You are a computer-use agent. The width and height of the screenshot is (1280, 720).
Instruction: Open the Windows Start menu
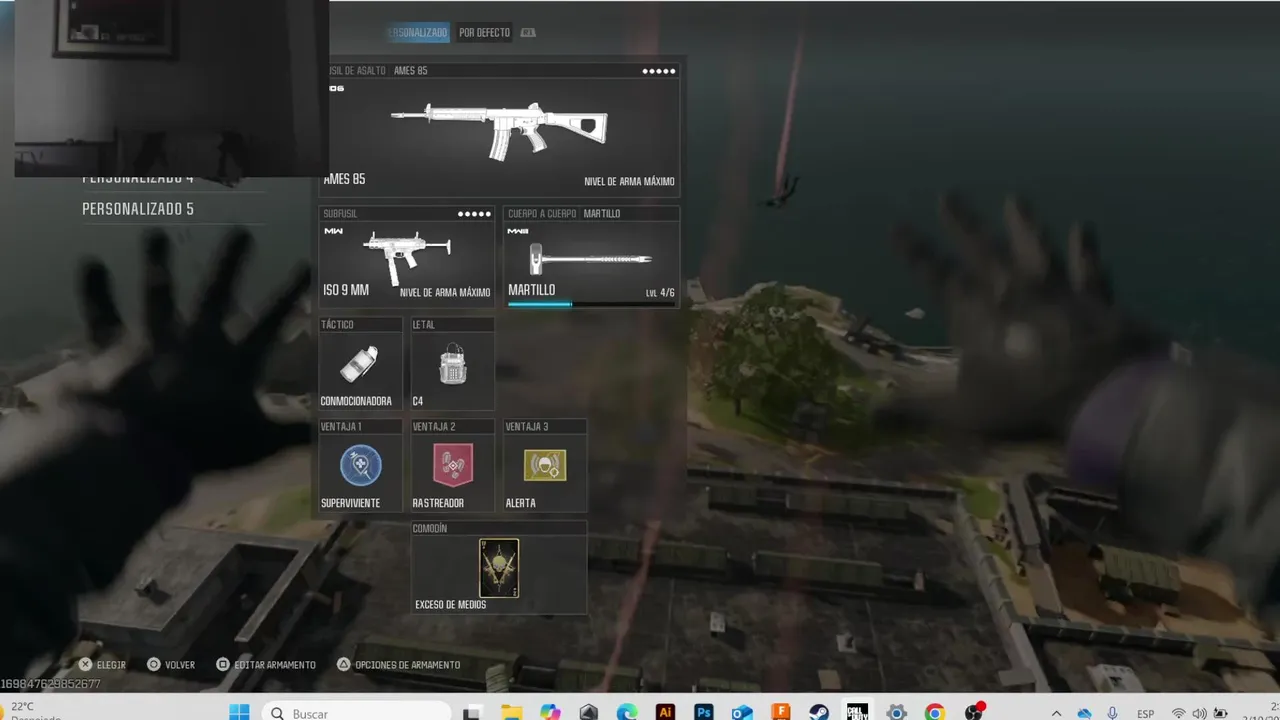click(x=239, y=712)
